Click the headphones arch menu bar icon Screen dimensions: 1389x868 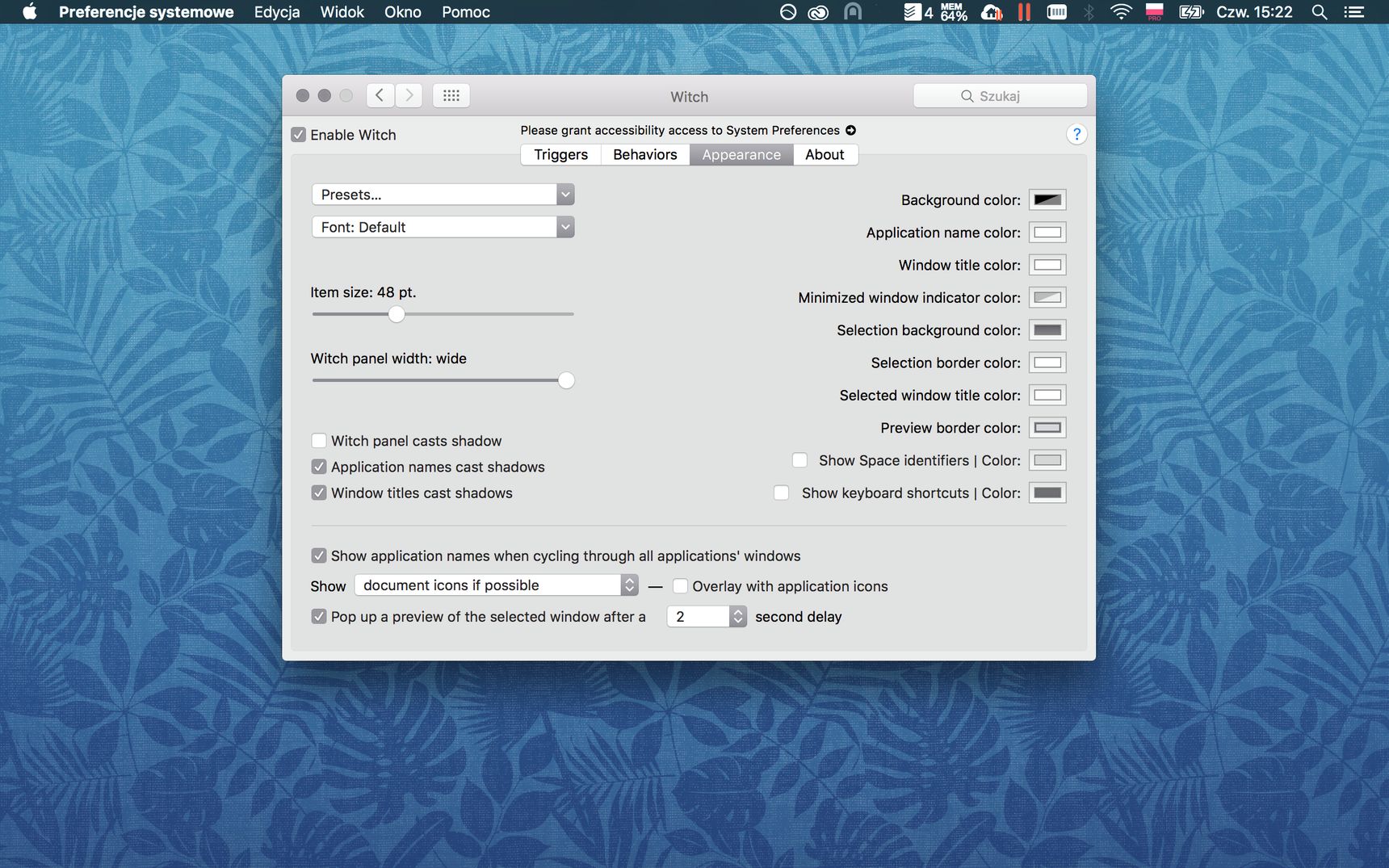pyautogui.click(x=853, y=12)
